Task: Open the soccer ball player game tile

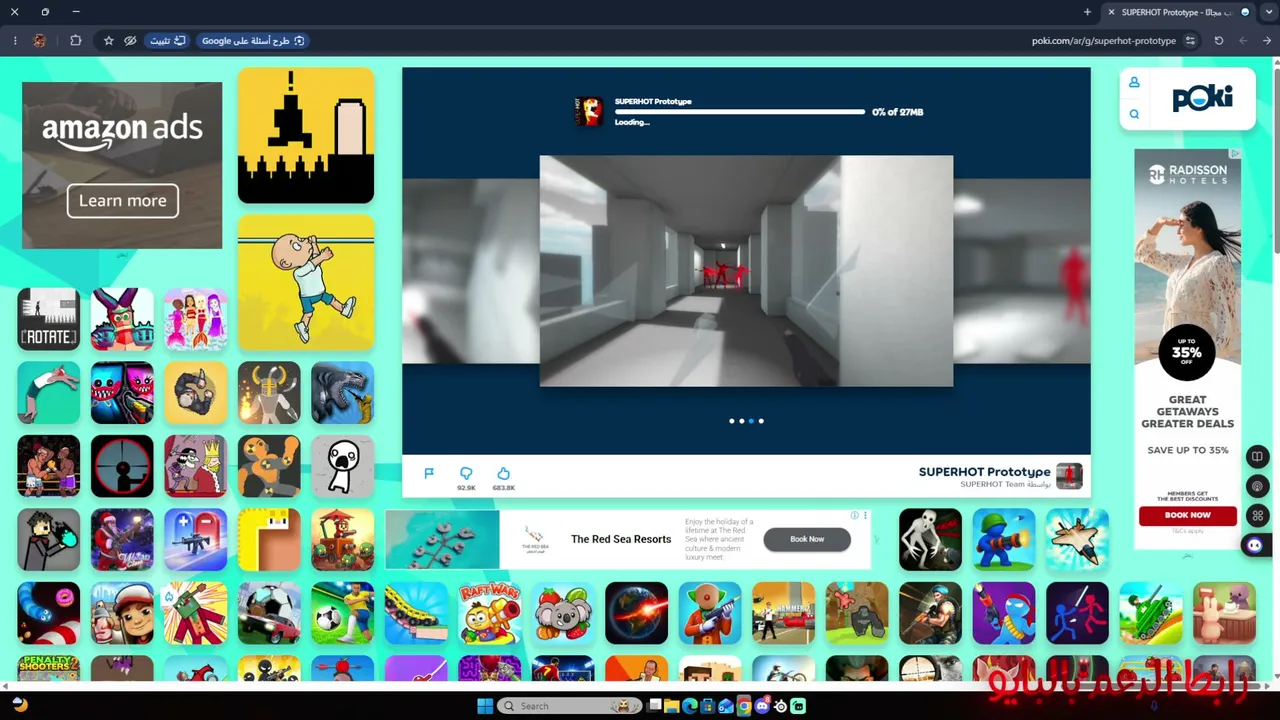Action: [x=342, y=613]
